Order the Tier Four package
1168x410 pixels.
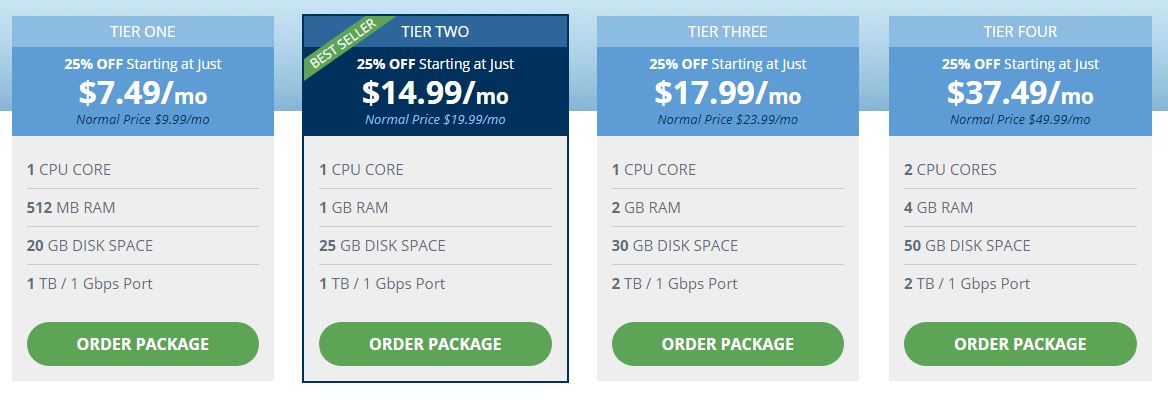pyautogui.click(x=1021, y=344)
